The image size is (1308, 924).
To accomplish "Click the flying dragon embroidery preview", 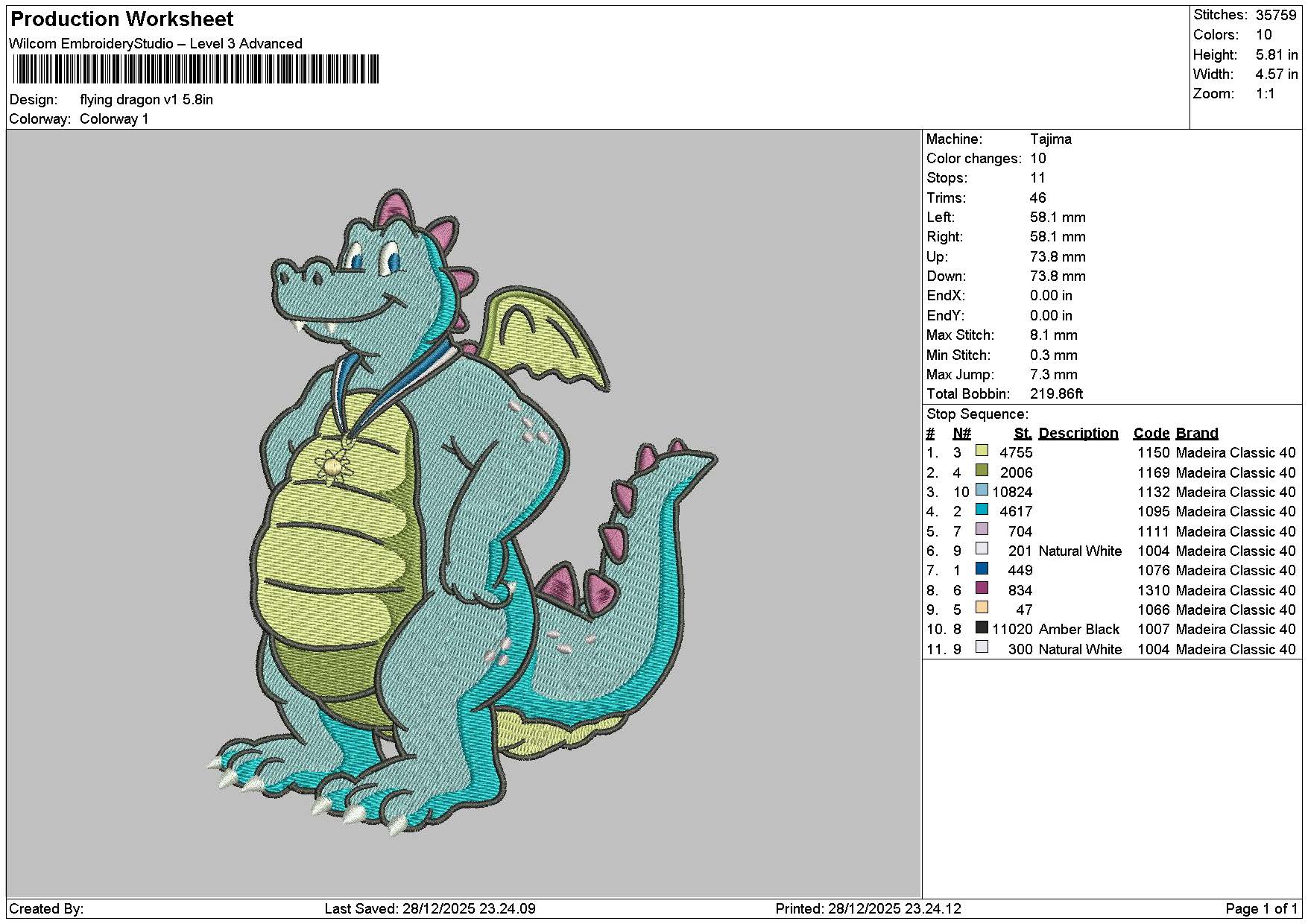I will click(462, 512).
